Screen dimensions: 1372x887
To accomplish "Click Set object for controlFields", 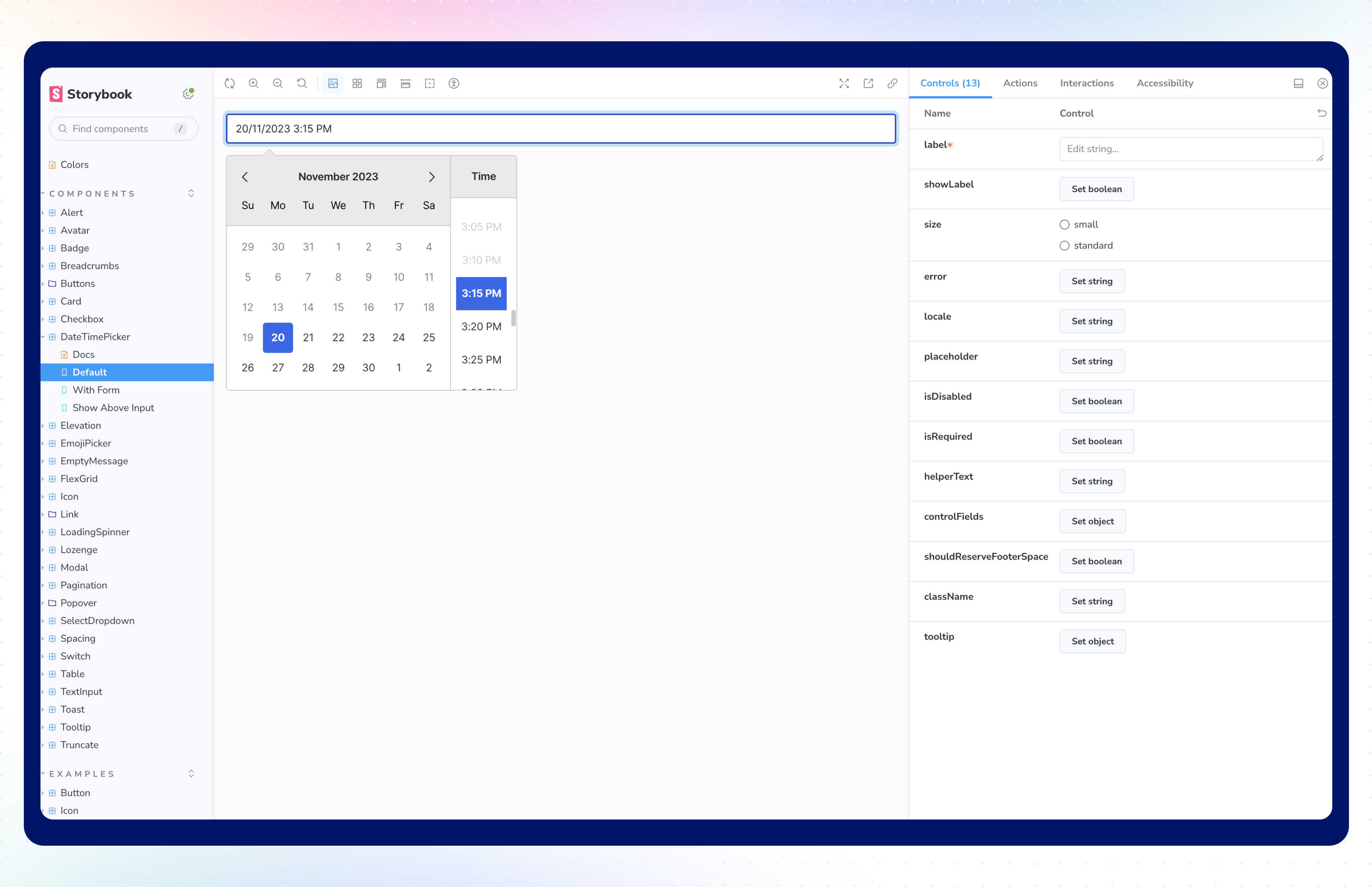I will click(1092, 521).
